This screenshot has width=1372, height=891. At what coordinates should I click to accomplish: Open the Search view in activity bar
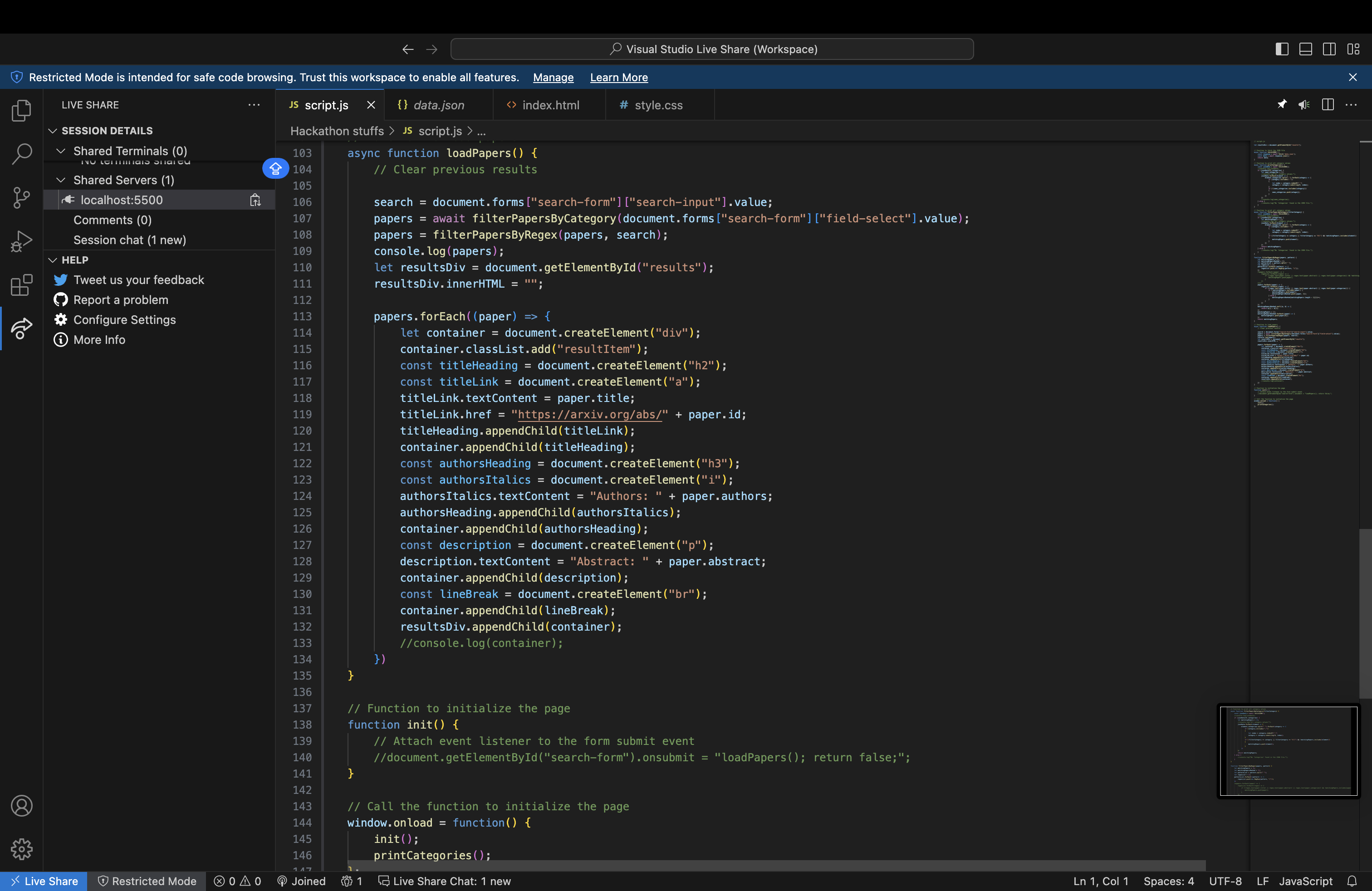[x=21, y=153]
